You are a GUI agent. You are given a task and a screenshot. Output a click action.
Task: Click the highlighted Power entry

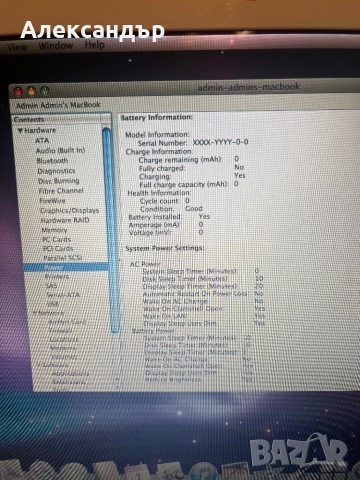click(x=66, y=267)
